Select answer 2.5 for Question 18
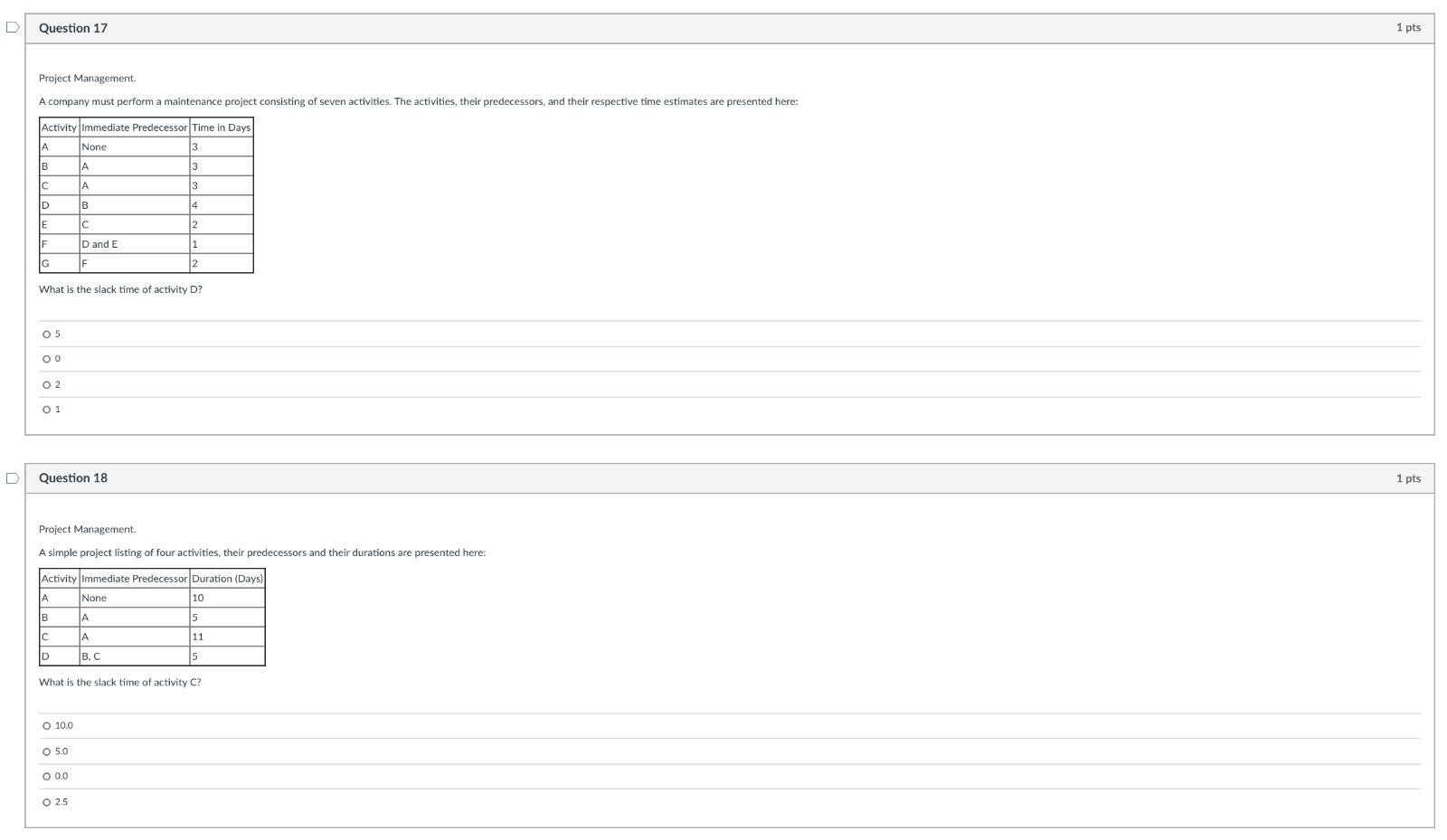 pos(47,800)
